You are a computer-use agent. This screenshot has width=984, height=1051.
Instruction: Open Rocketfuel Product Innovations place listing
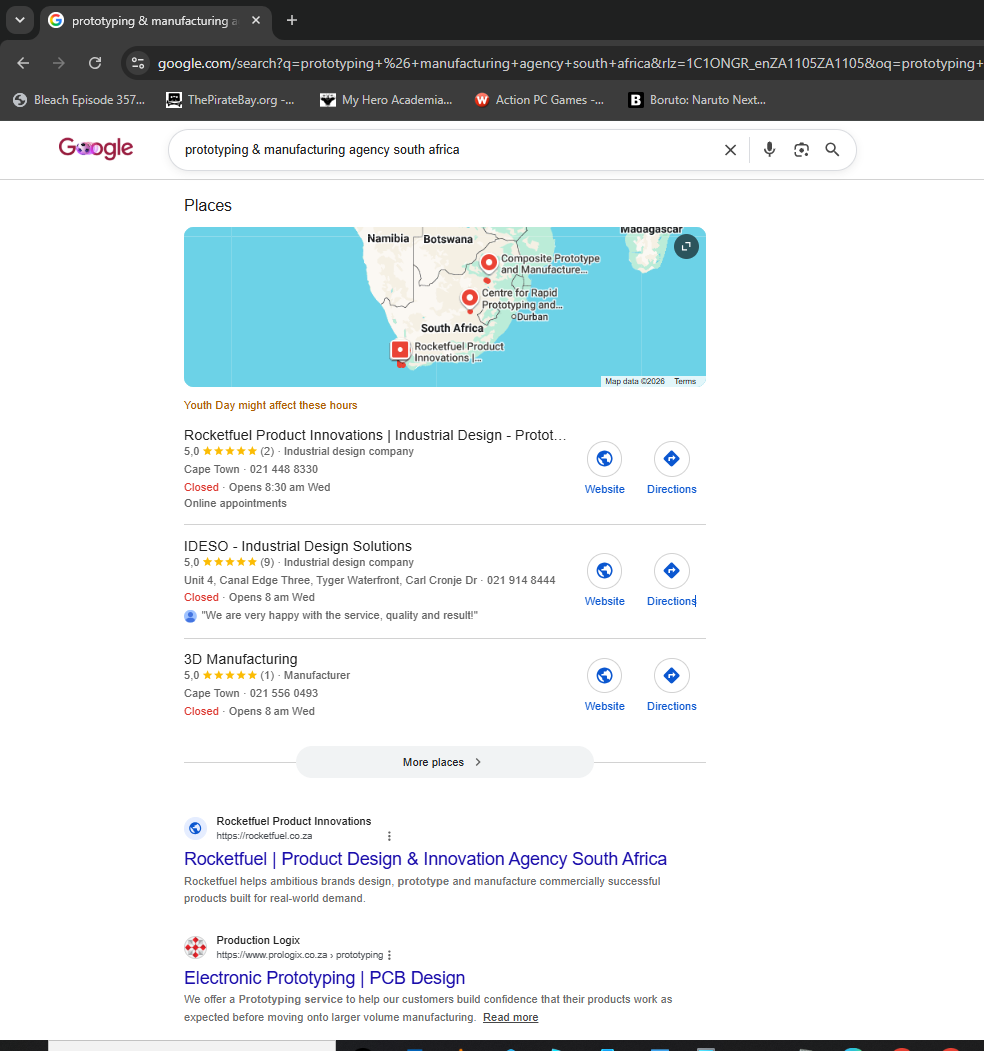click(375, 435)
